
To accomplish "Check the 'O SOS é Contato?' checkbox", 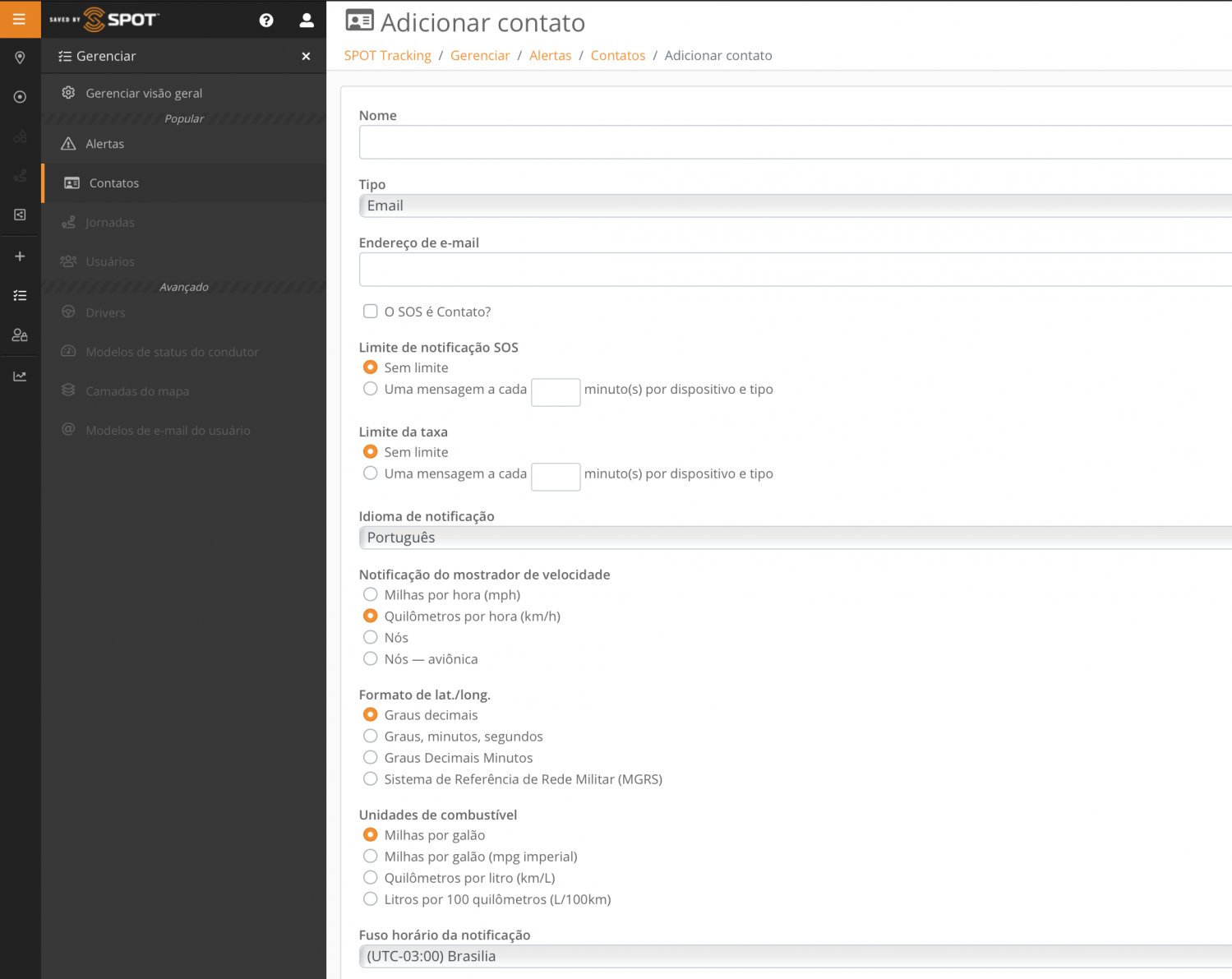I will pyautogui.click(x=371, y=312).
